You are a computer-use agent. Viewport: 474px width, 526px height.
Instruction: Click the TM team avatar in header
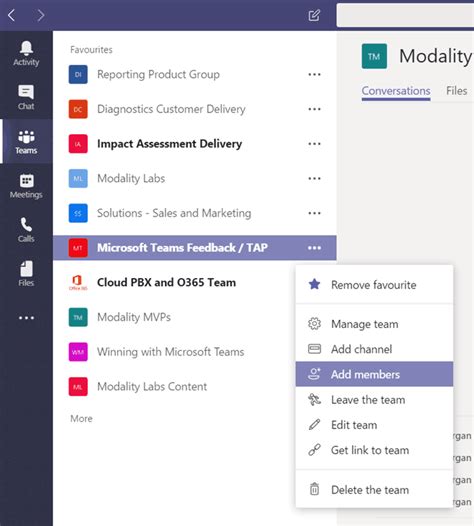(374, 56)
